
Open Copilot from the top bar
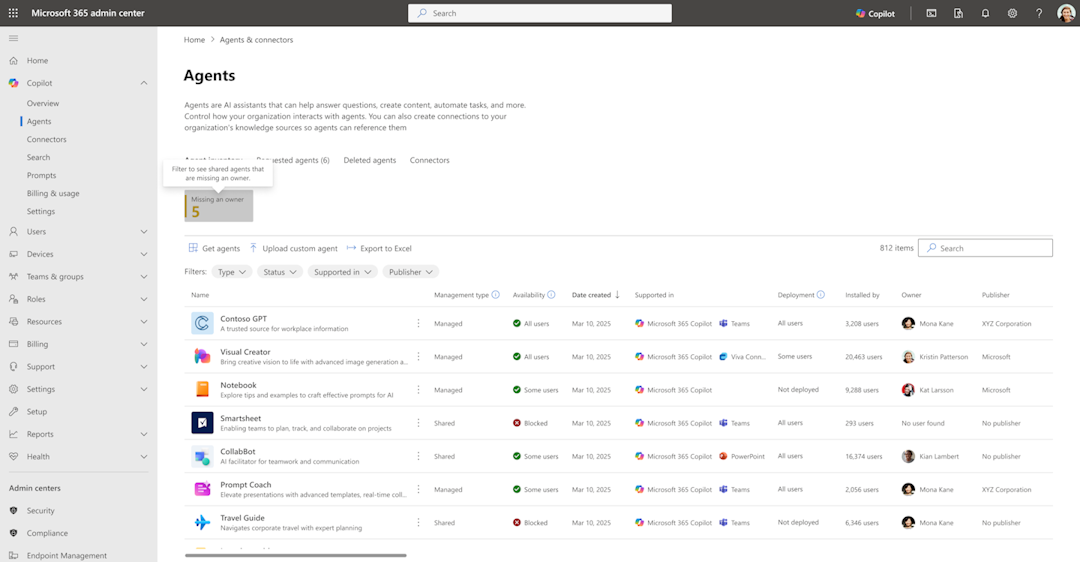point(875,13)
